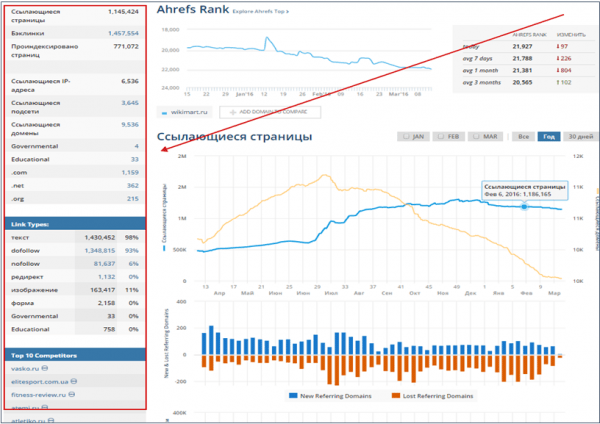Open the nofollow links count 81,637
The width and height of the screenshot is (600, 424).
point(104,264)
